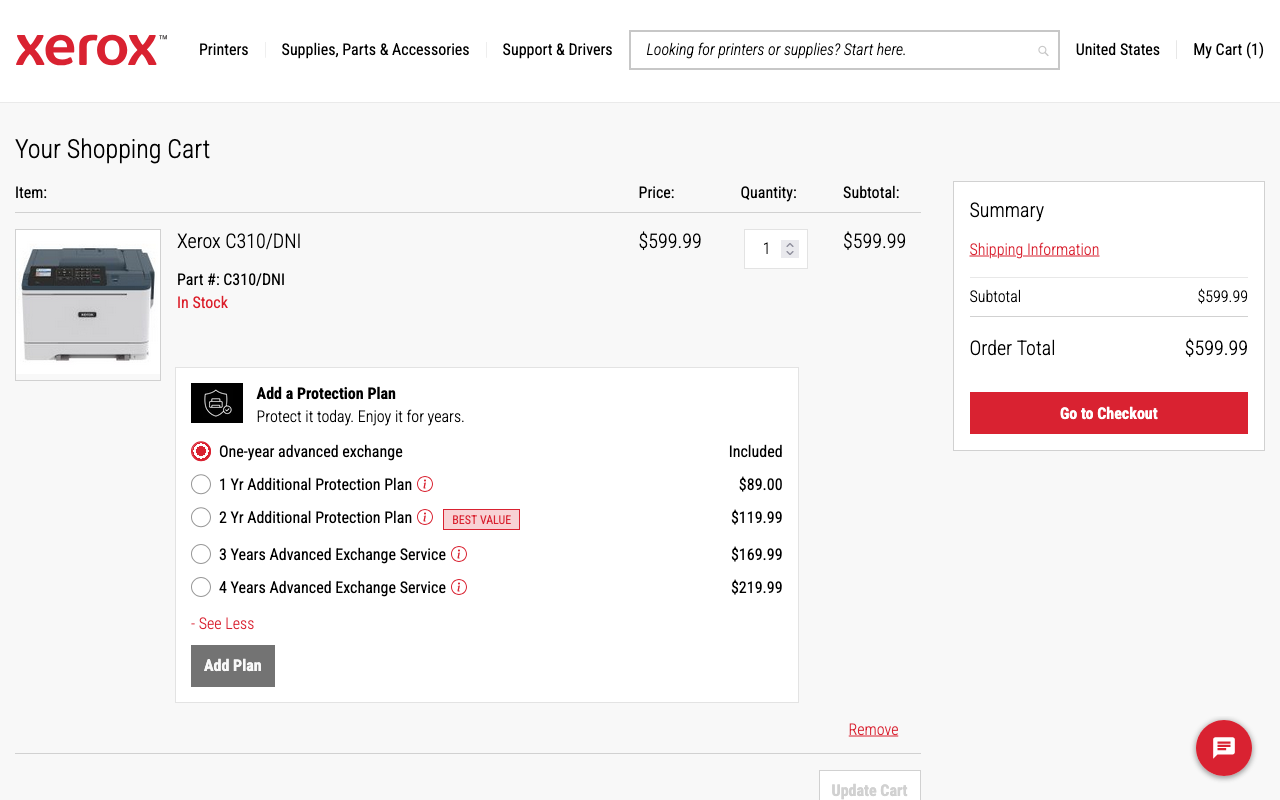The width and height of the screenshot is (1280, 800).
Task: Open the printer product thumbnail
Action: [88, 305]
